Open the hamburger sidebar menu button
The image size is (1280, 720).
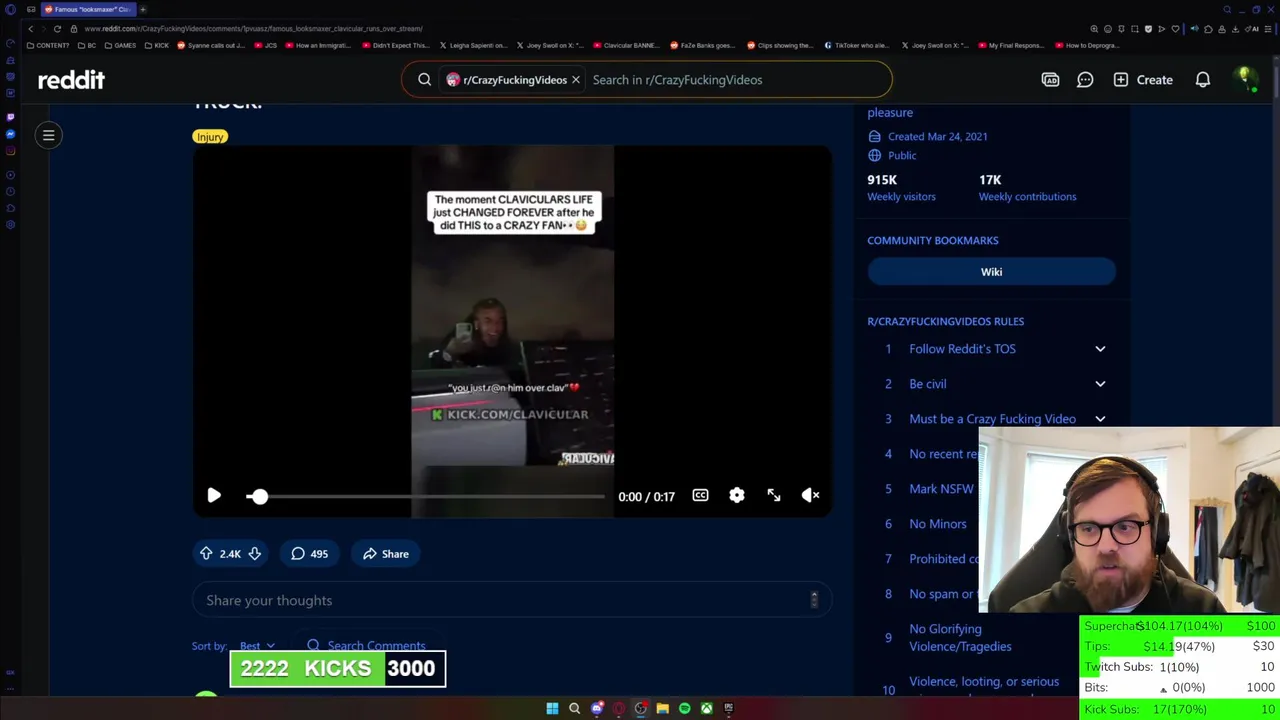point(48,135)
